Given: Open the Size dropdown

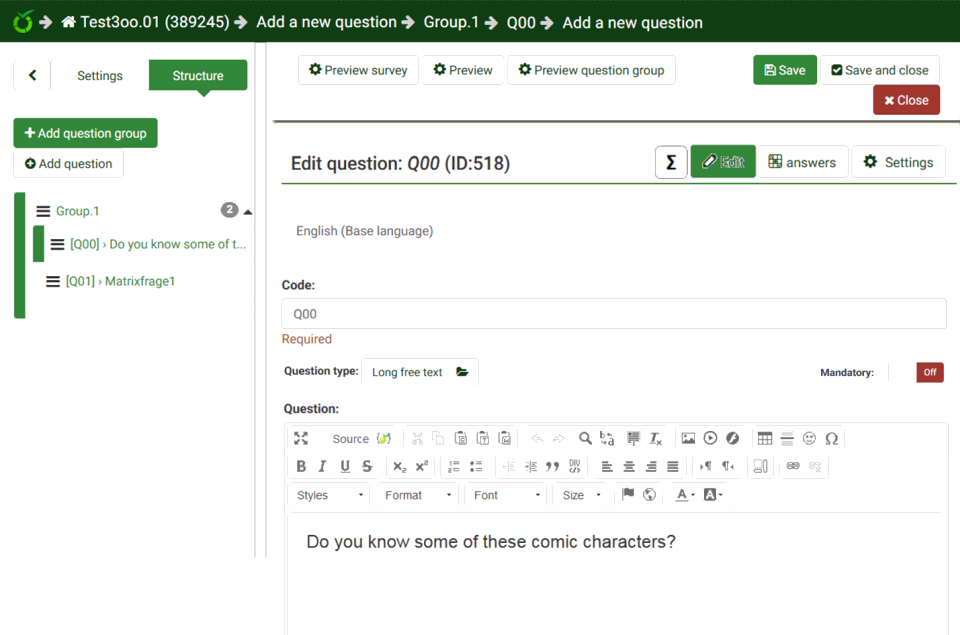Looking at the screenshot, I should coord(581,495).
